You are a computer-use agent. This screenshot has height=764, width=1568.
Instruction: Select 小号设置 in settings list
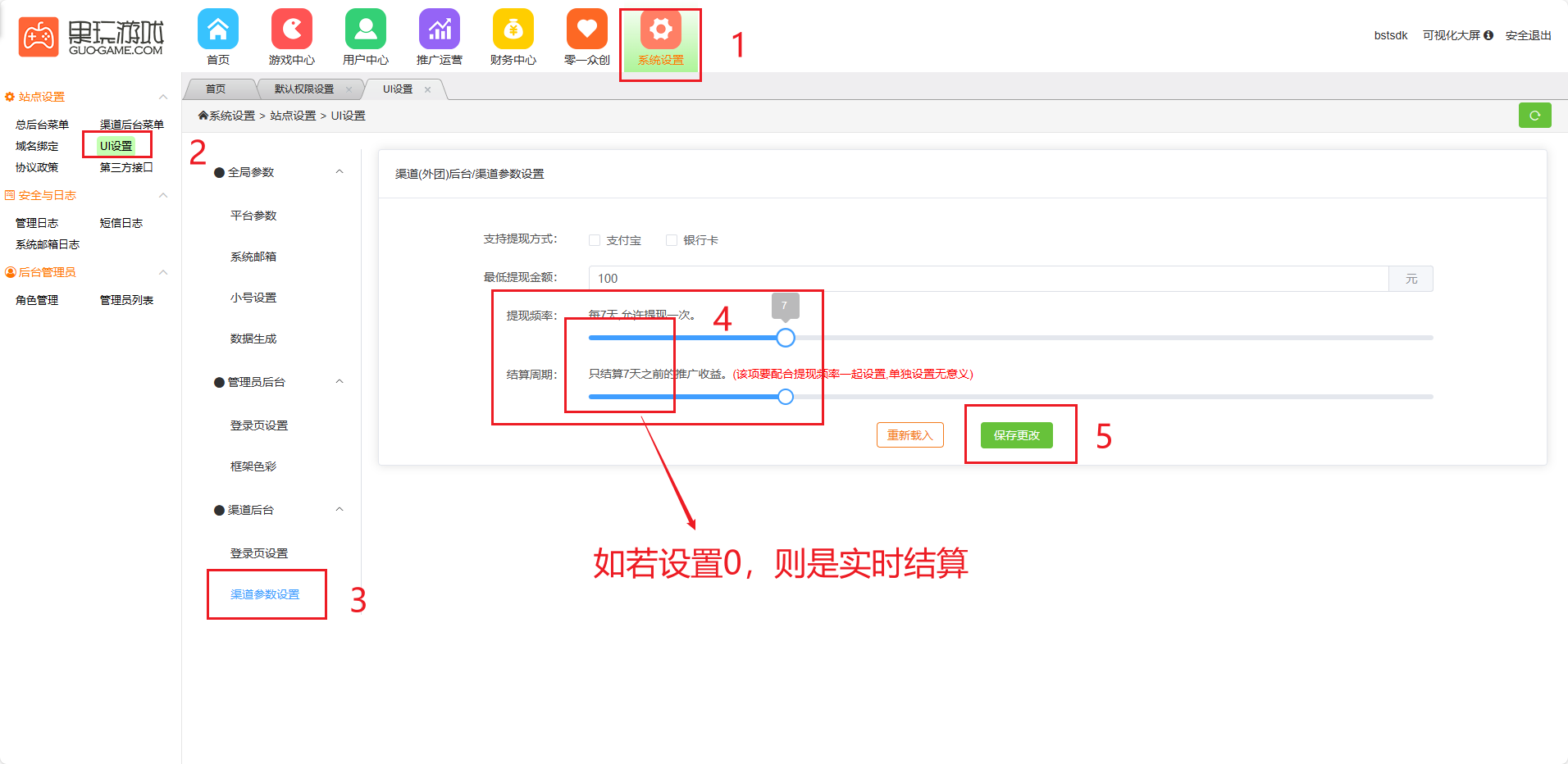tap(253, 298)
